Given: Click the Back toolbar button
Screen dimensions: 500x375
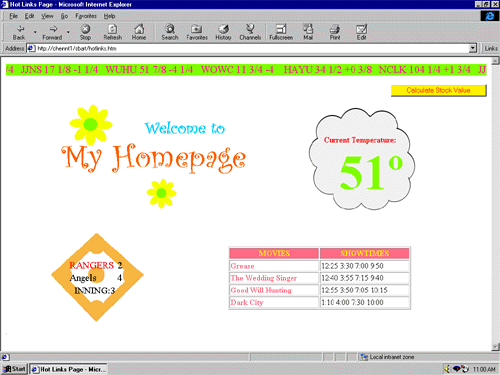Looking at the screenshot, I should [19, 32].
